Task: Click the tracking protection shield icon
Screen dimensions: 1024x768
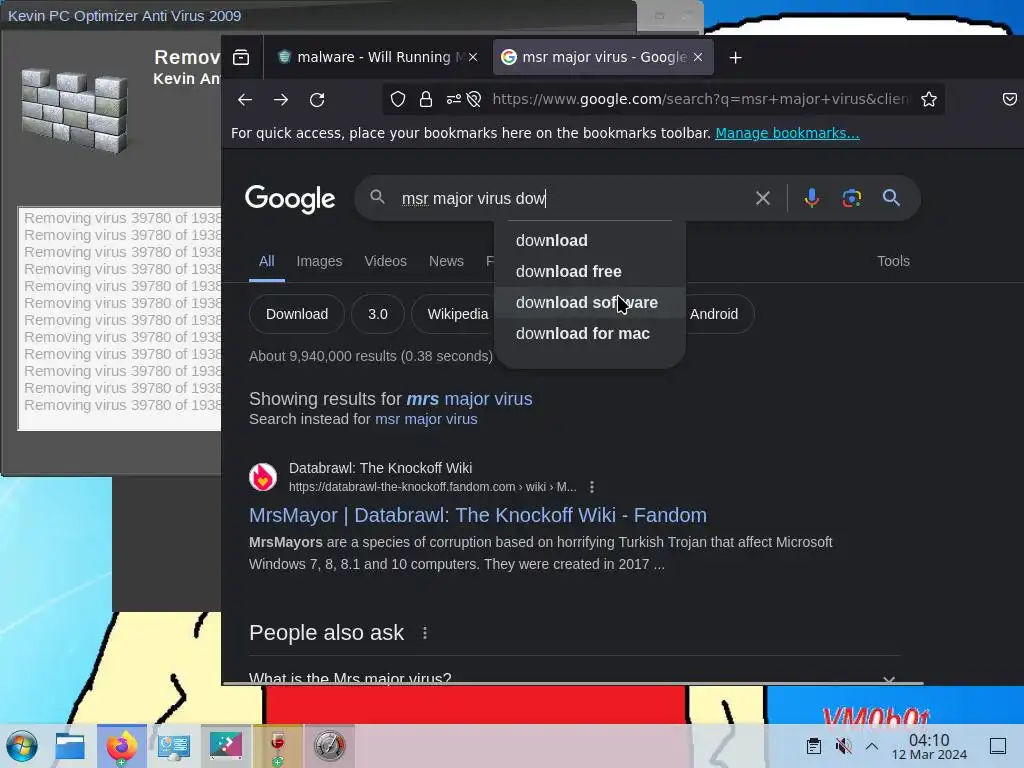Action: tap(398, 99)
